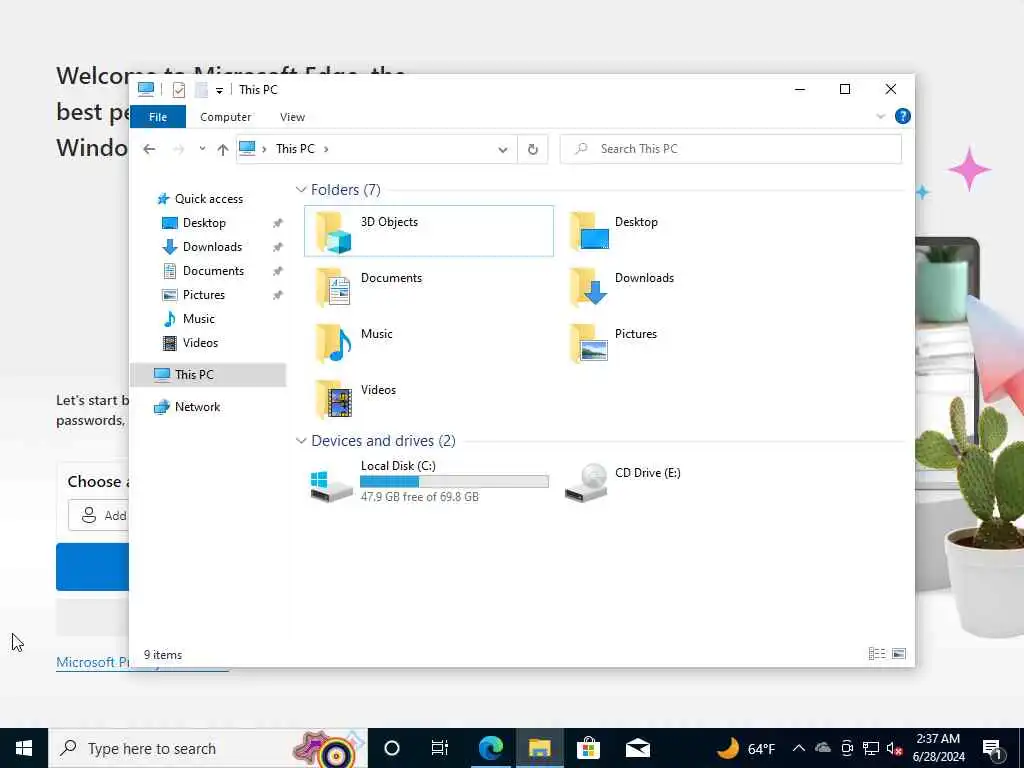Screen dimensions: 1024x768
Task: Click the Add field in Edge window
Action: 99,515
